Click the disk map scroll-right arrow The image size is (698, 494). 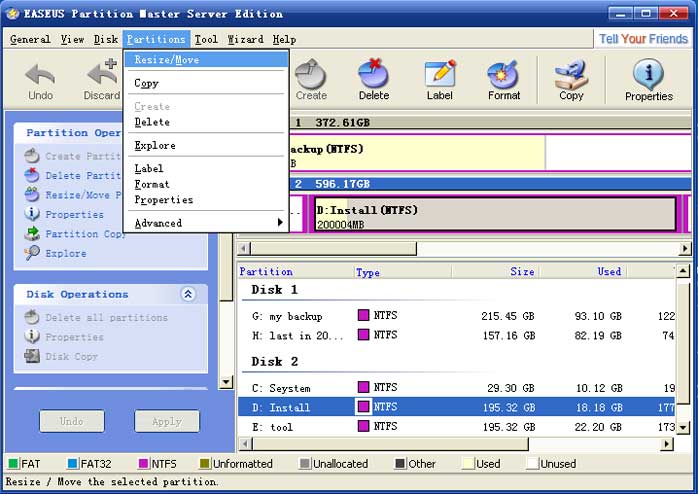685,248
